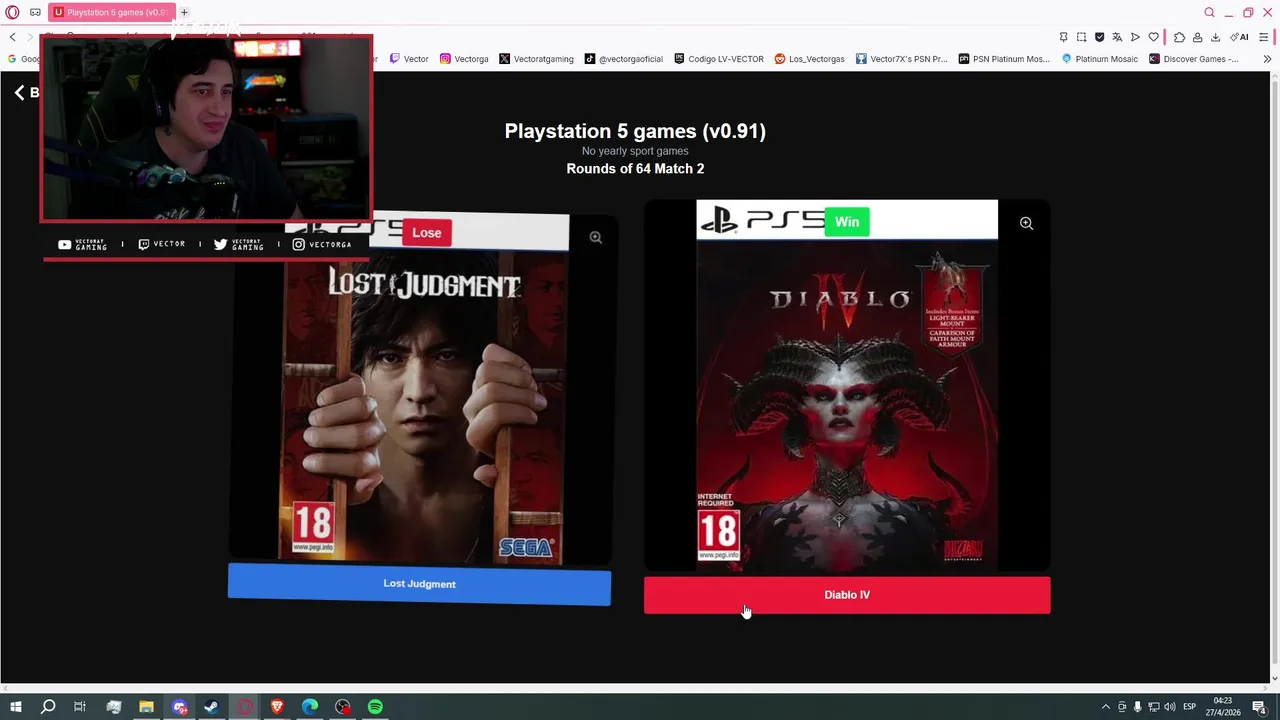This screenshot has width=1280, height=720.
Task: Click Playstation 5 games (v0.91) heading
Action: point(635,131)
